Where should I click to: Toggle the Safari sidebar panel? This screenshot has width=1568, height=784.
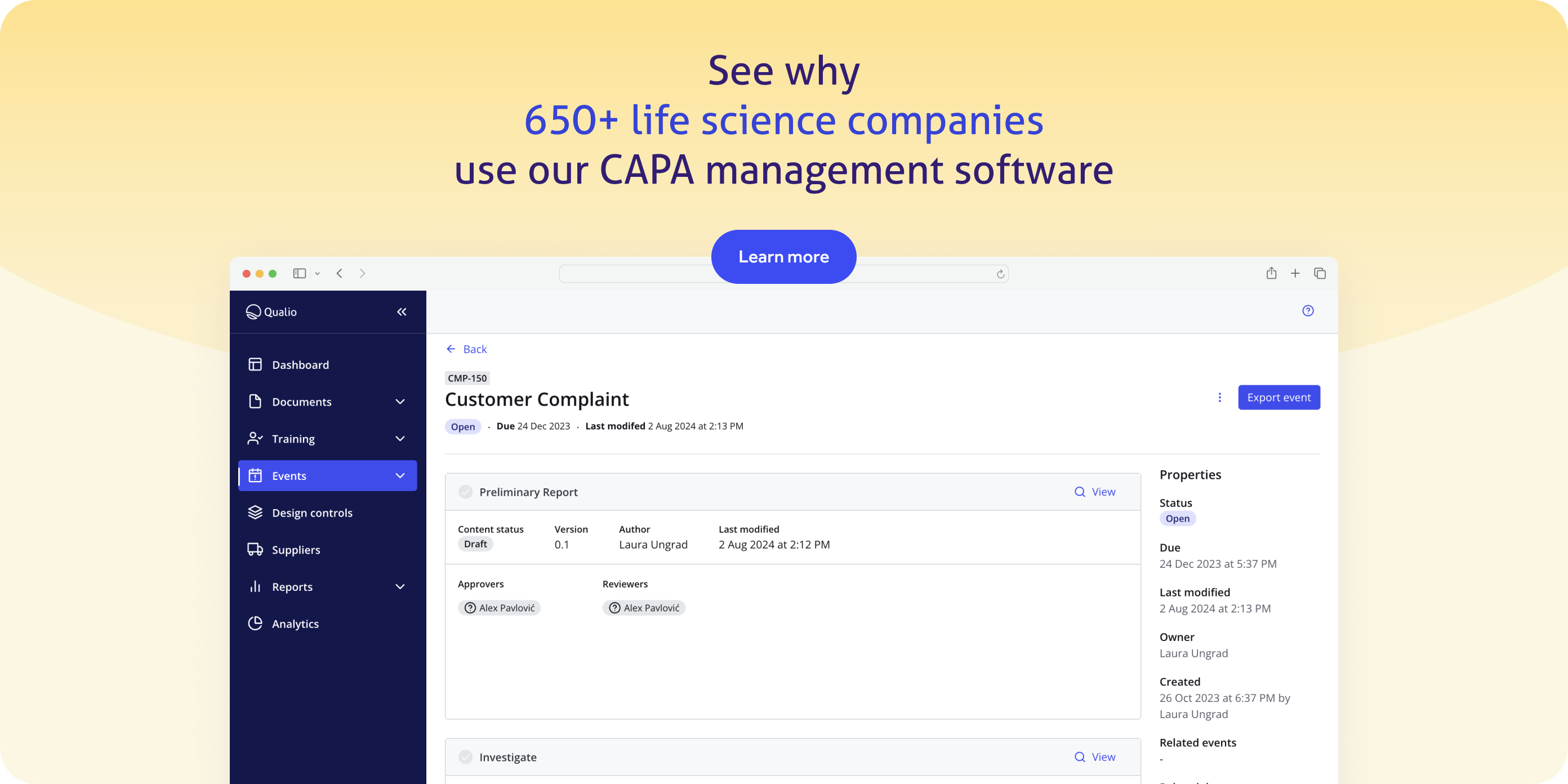pos(299,273)
